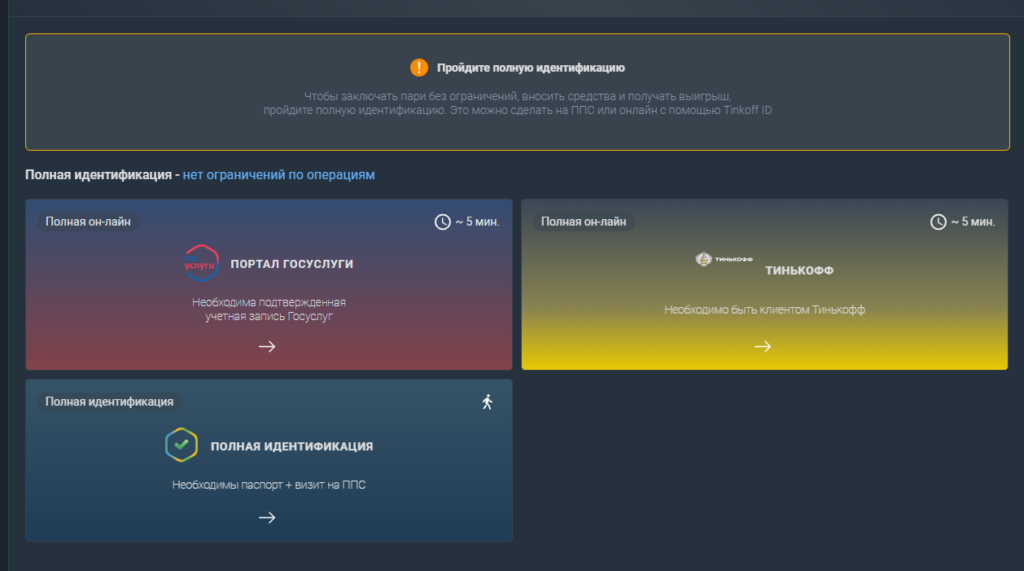The image size is (1024, 571).
Task: Click text 'Необходима подтвержденная учетная запись Госуслуг'
Action: [x=269, y=309]
